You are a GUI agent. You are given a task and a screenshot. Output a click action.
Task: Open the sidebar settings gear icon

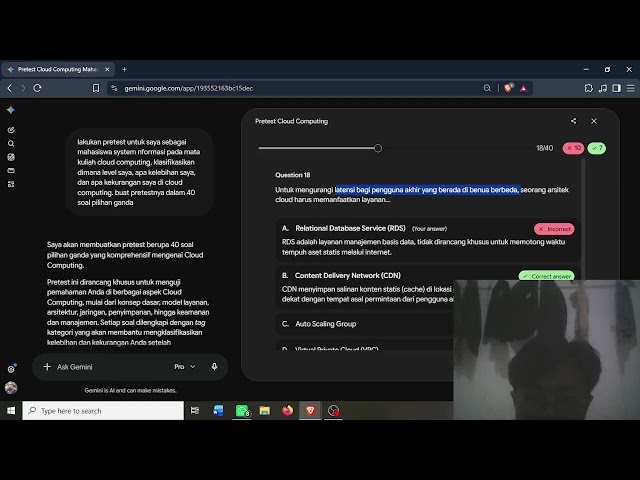tap(11, 369)
